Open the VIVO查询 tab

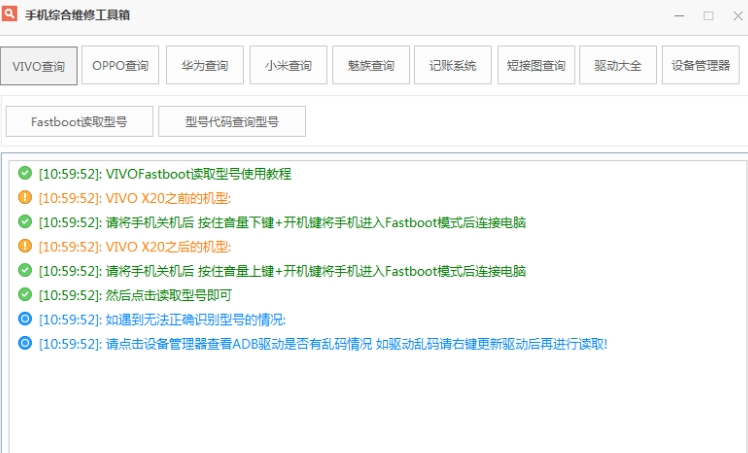coord(39,66)
